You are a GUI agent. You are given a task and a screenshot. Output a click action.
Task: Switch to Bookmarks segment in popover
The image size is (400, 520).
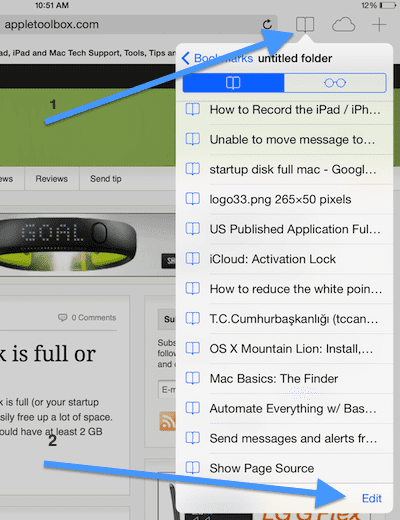click(x=233, y=83)
